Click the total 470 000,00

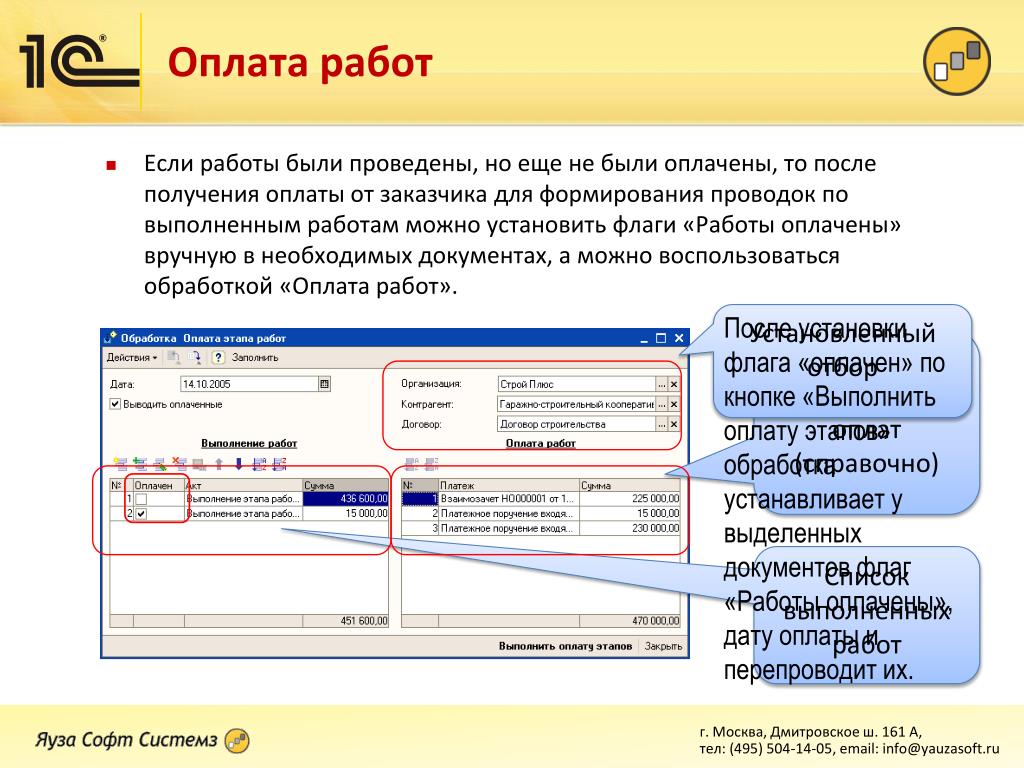pos(630,620)
